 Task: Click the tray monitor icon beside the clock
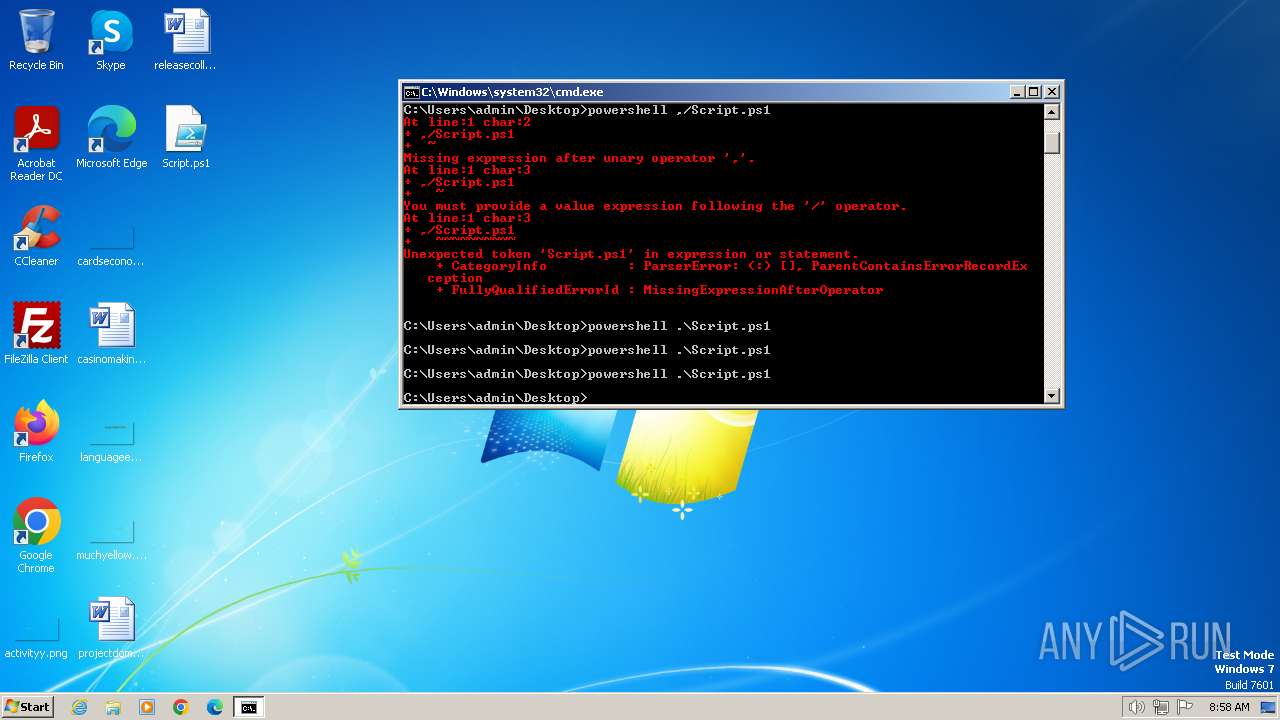(x=1268, y=707)
